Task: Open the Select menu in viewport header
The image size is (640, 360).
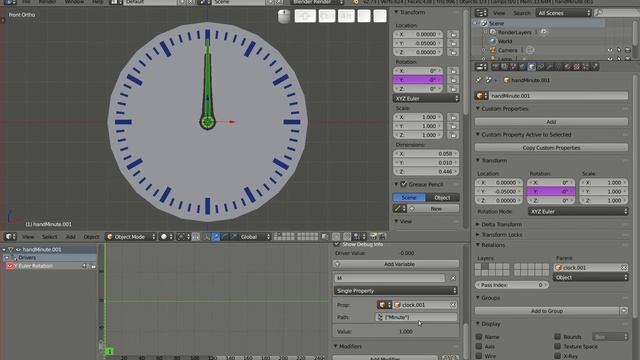Action: (49, 237)
